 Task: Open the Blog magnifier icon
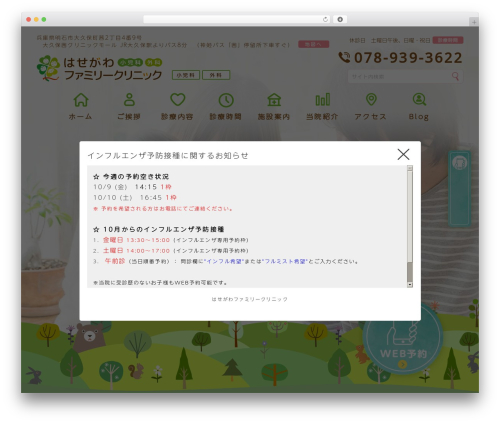[419, 99]
